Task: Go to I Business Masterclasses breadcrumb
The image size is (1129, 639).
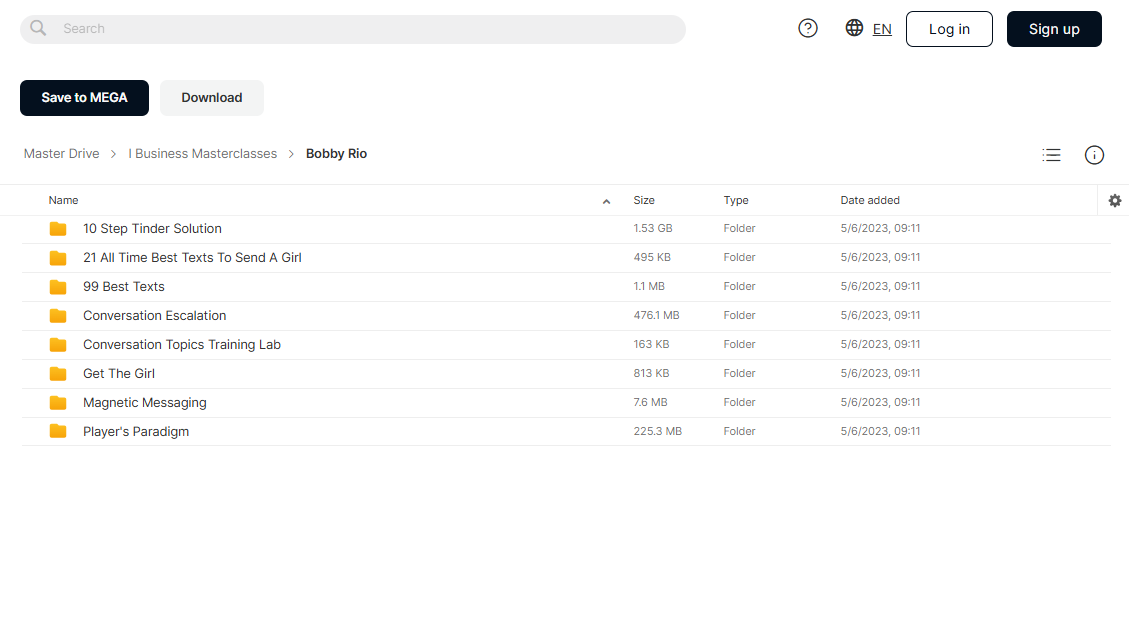Action: point(202,153)
